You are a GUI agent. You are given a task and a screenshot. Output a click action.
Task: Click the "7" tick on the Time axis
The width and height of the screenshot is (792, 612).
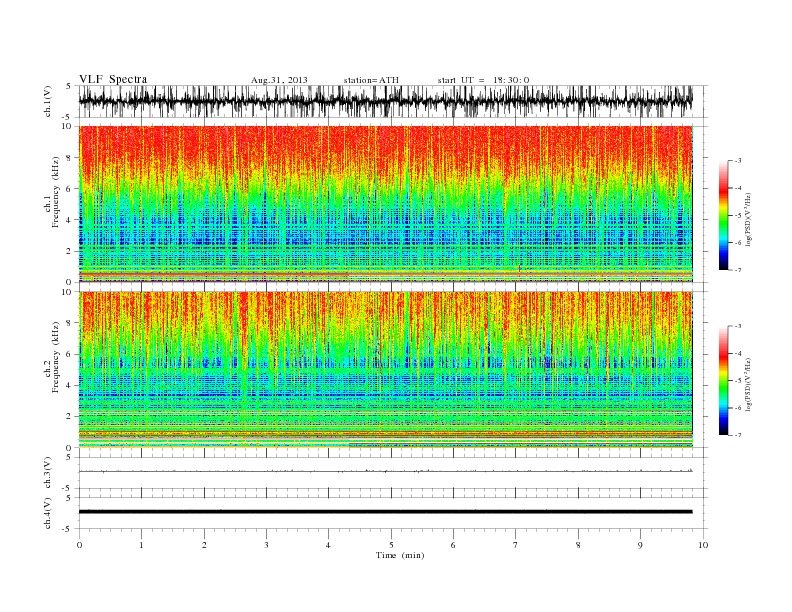[516, 545]
